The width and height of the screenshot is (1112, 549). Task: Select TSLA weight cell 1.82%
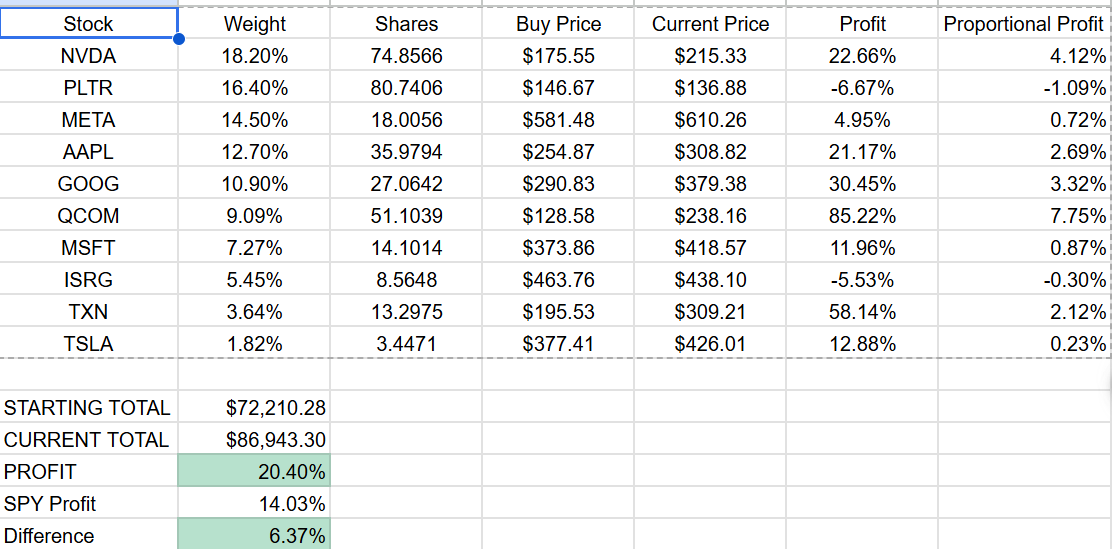pyautogui.click(x=255, y=343)
